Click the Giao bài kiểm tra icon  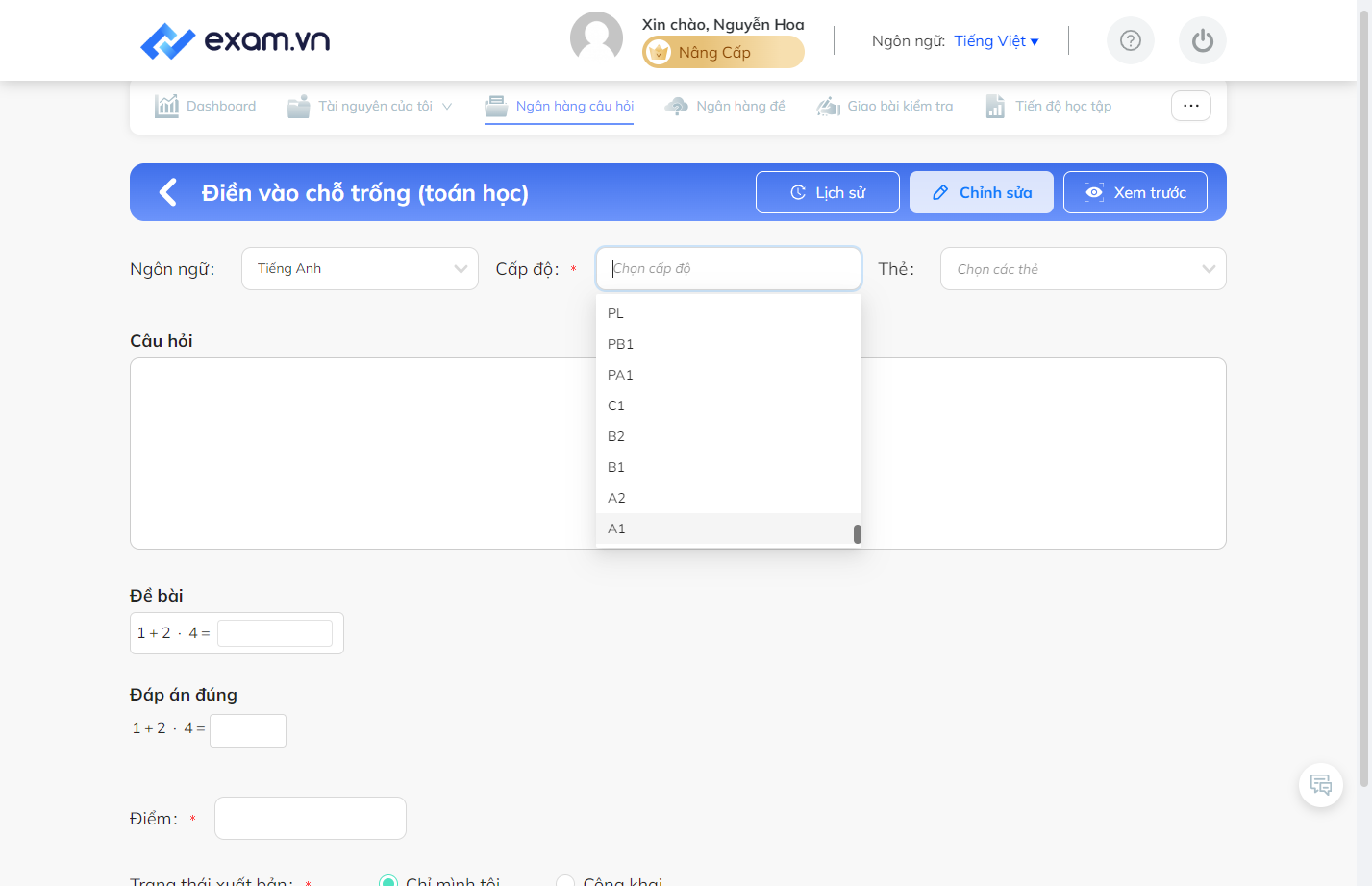tap(829, 106)
